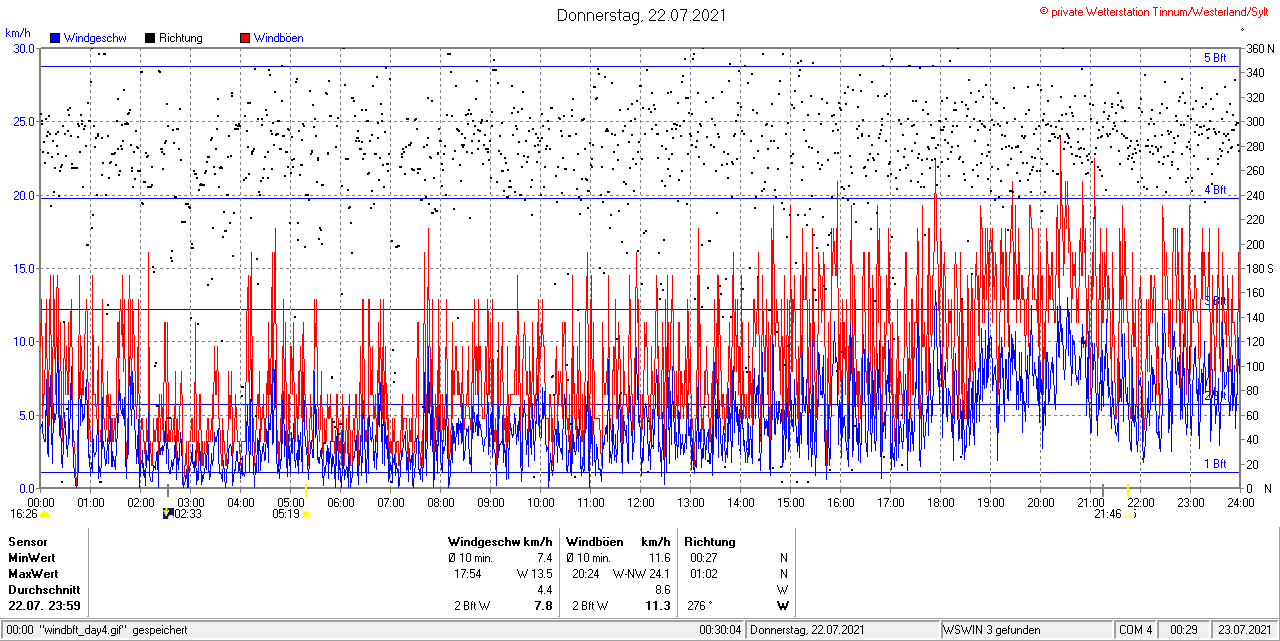
Task: Click the 5 Bft line label
Action: click(1215, 58)
